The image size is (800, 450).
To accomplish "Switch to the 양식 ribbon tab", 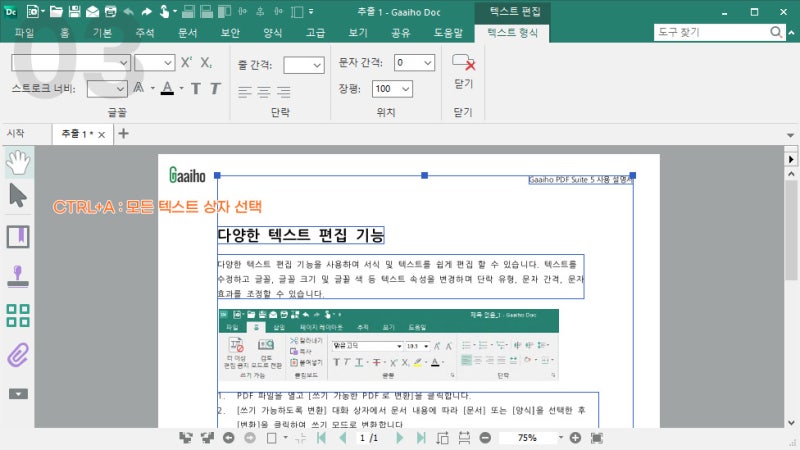I will click(272, 33).
